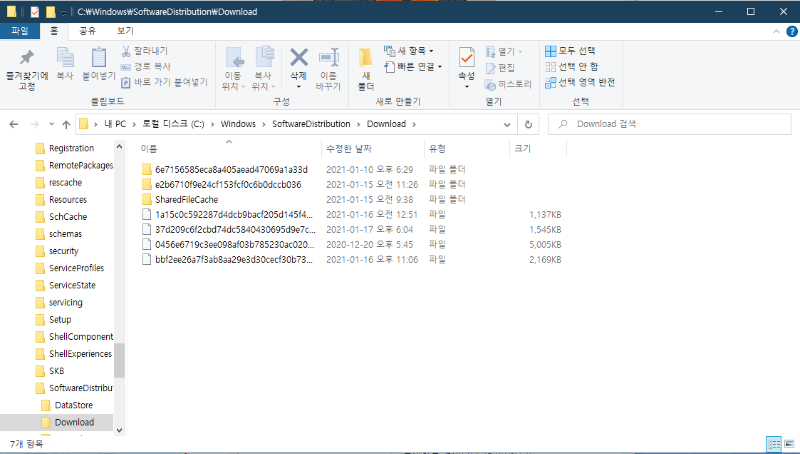Select the DataStore folder in tree
The height and width of the screenshot is (454, 800).
73,405
